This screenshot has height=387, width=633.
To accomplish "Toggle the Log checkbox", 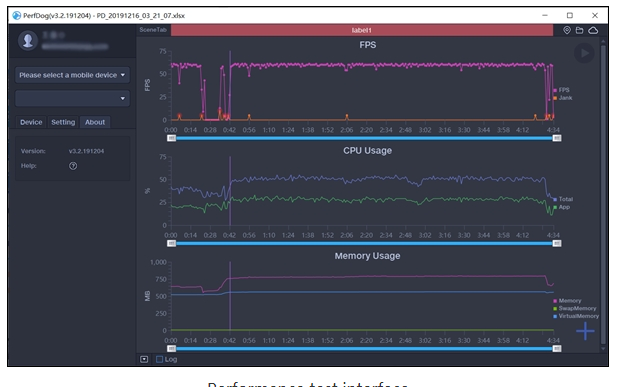I will coord(159,359).
